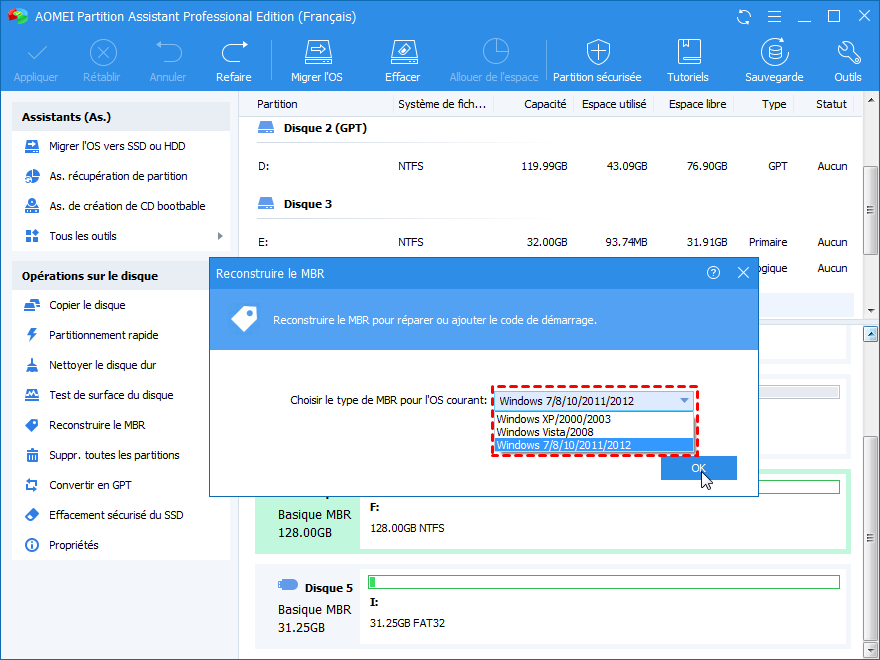This screenshot has width=880, height=660.
Task: Open the MBR type combo box arrow
Action: (684, 401)
